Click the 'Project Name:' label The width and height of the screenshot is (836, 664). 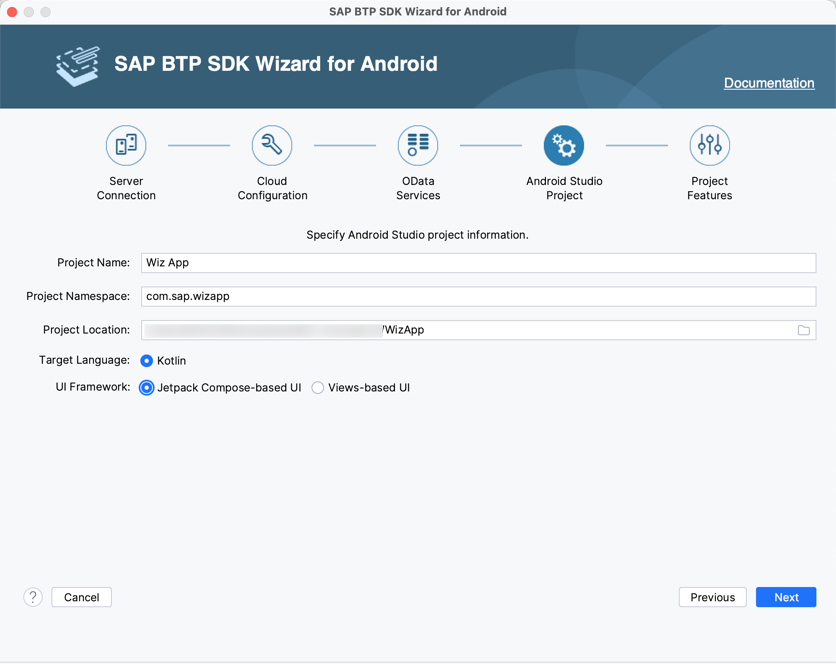94,263
